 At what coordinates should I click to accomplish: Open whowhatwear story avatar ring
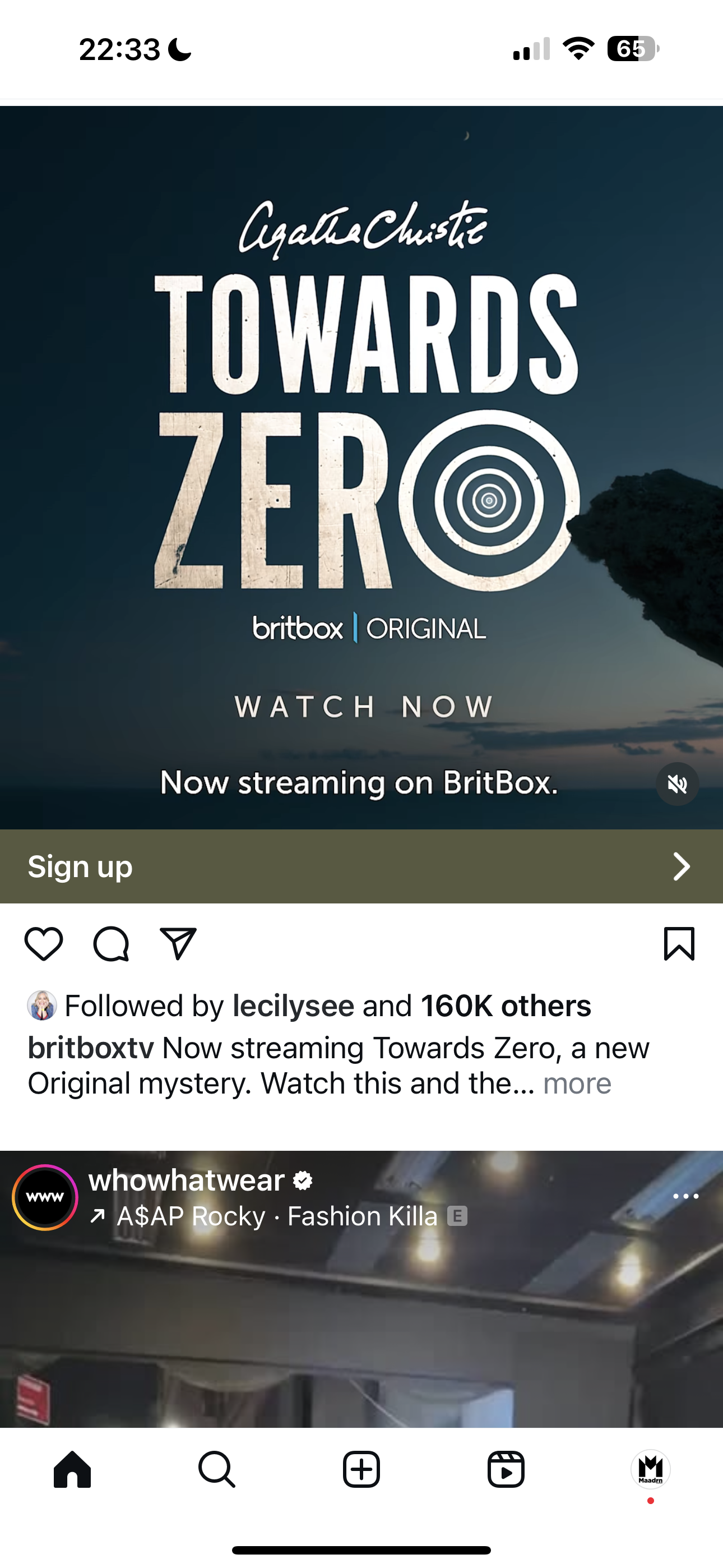(45, 1197)
